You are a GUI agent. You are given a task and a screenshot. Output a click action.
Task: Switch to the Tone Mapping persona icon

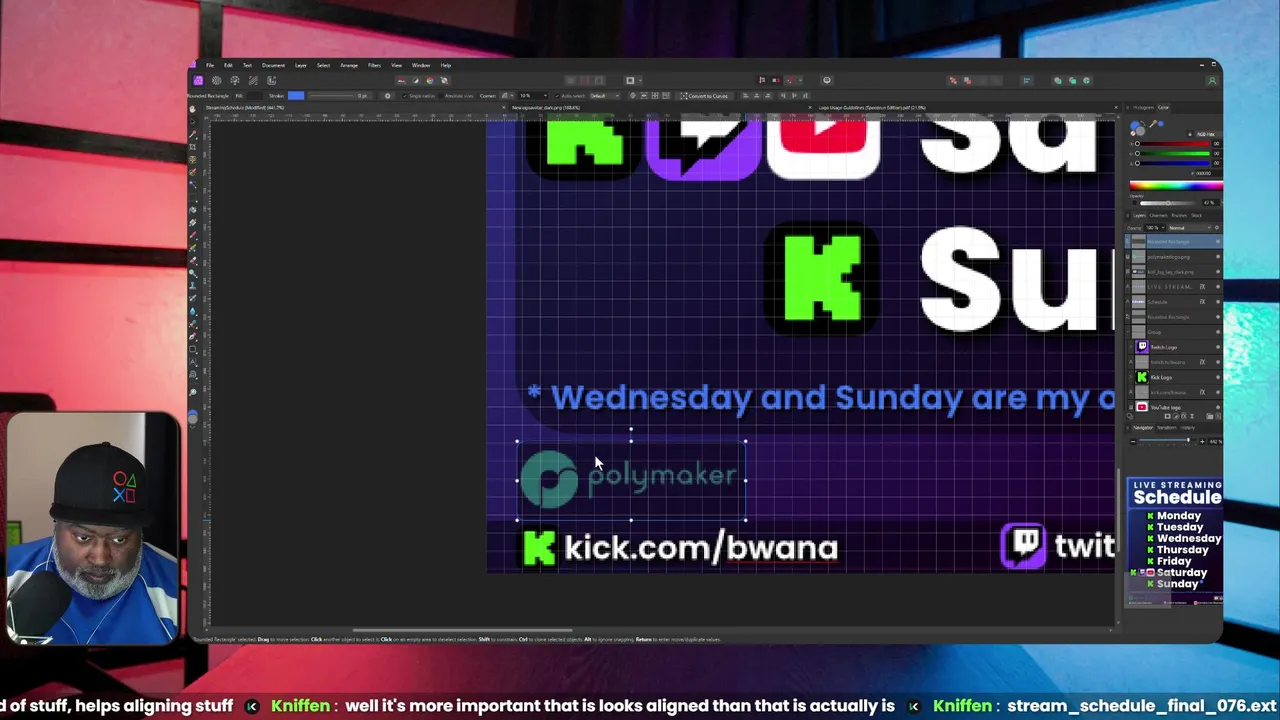point(253,80)
